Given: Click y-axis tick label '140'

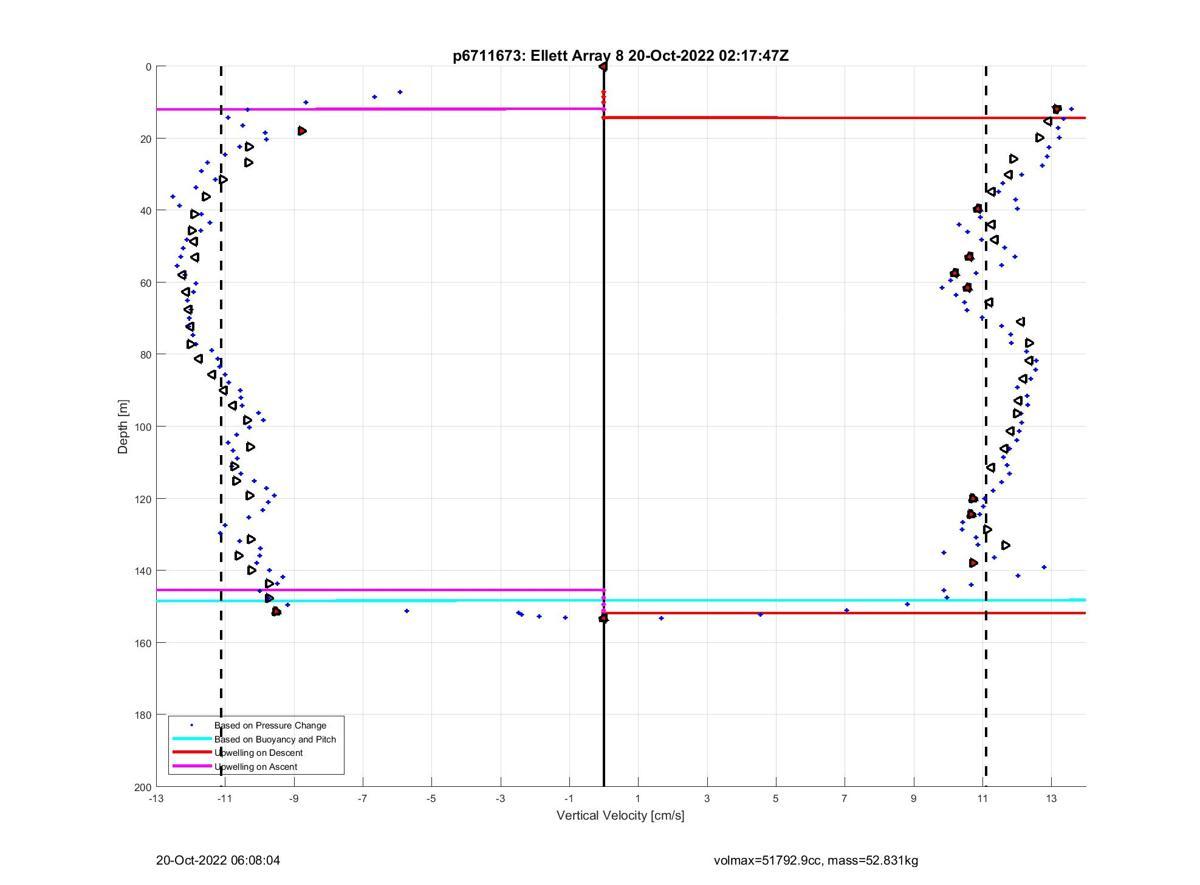Looking at the screenshot, I should (142, 571).
